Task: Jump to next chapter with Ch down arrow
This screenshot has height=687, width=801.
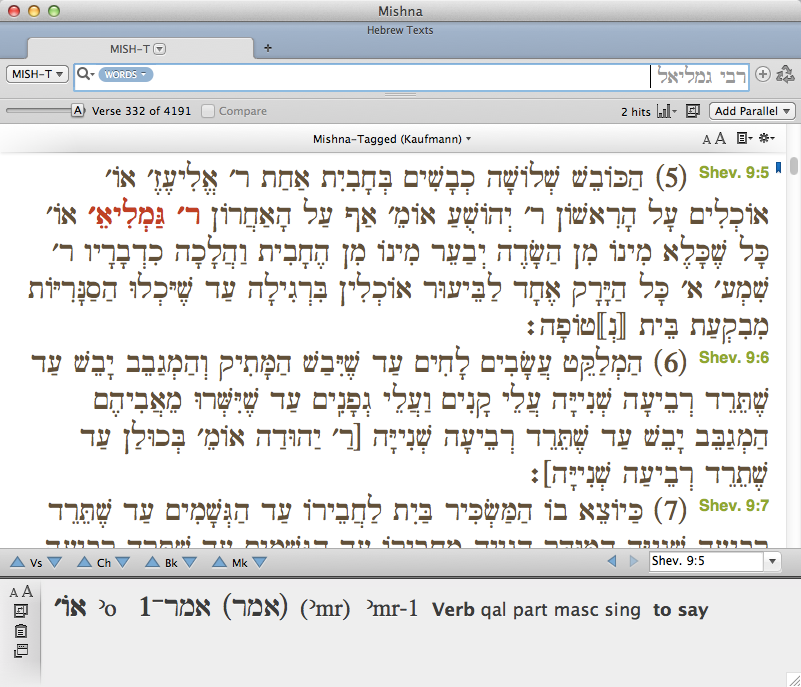Action: [x=123, y=562]
